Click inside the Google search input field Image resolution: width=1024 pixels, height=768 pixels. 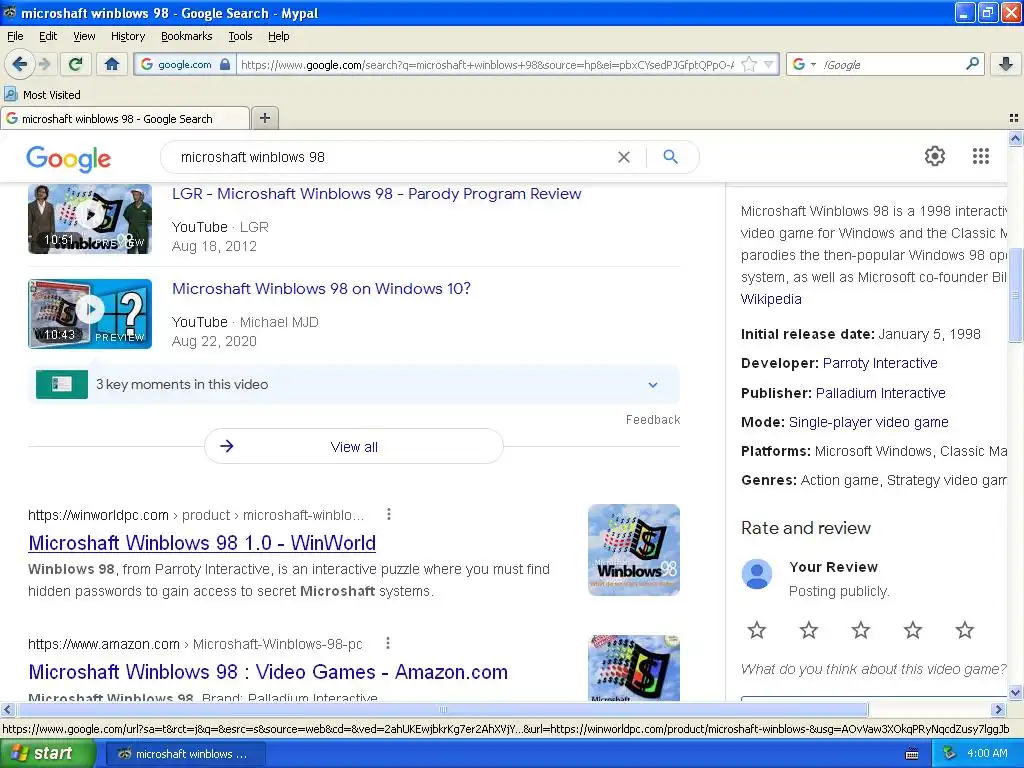point(392,157)
